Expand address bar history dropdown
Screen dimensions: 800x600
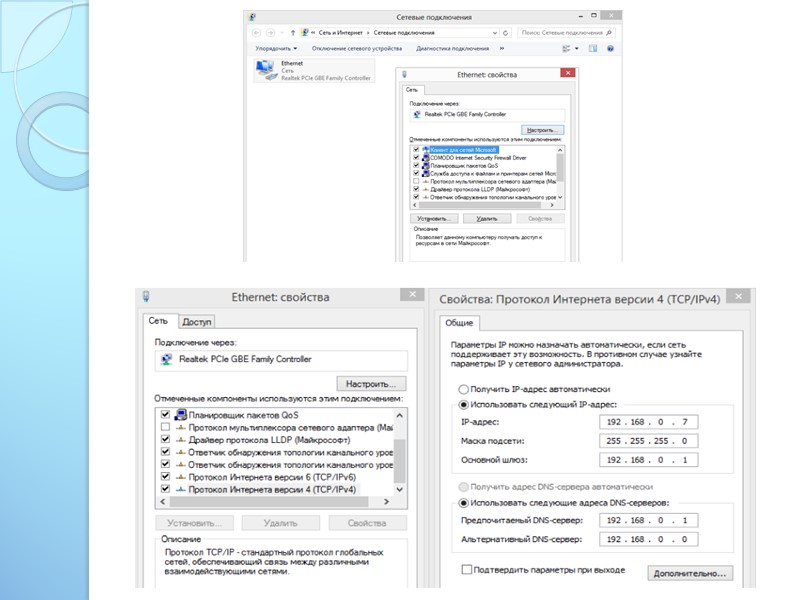(x=494, y=33)
